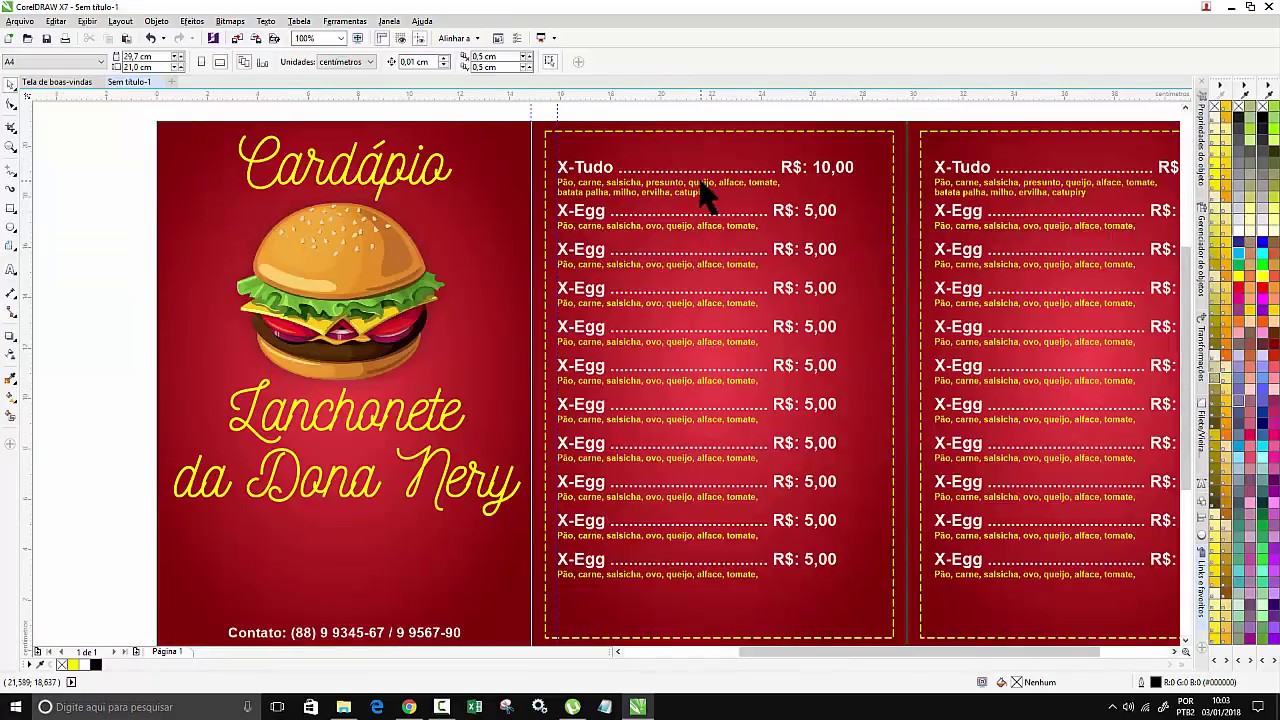The height and width of the screenshot is (720, 1280).
Task: Toggle Show guidelines
Action: click(x=419, y=38)
